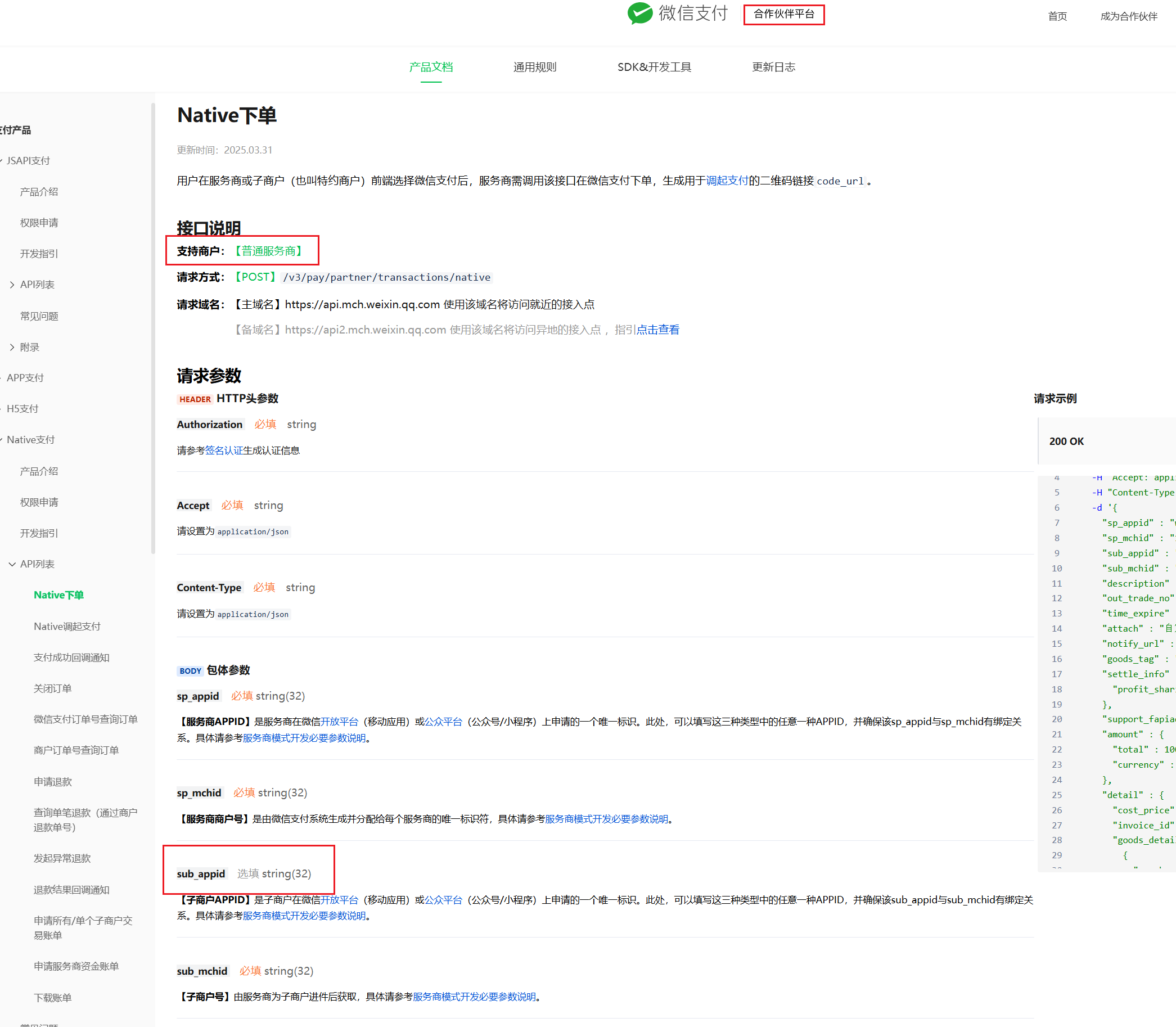Screen dimensions: 1176x1027
Task: Click the 200 OK response header
Action: 1066,442
